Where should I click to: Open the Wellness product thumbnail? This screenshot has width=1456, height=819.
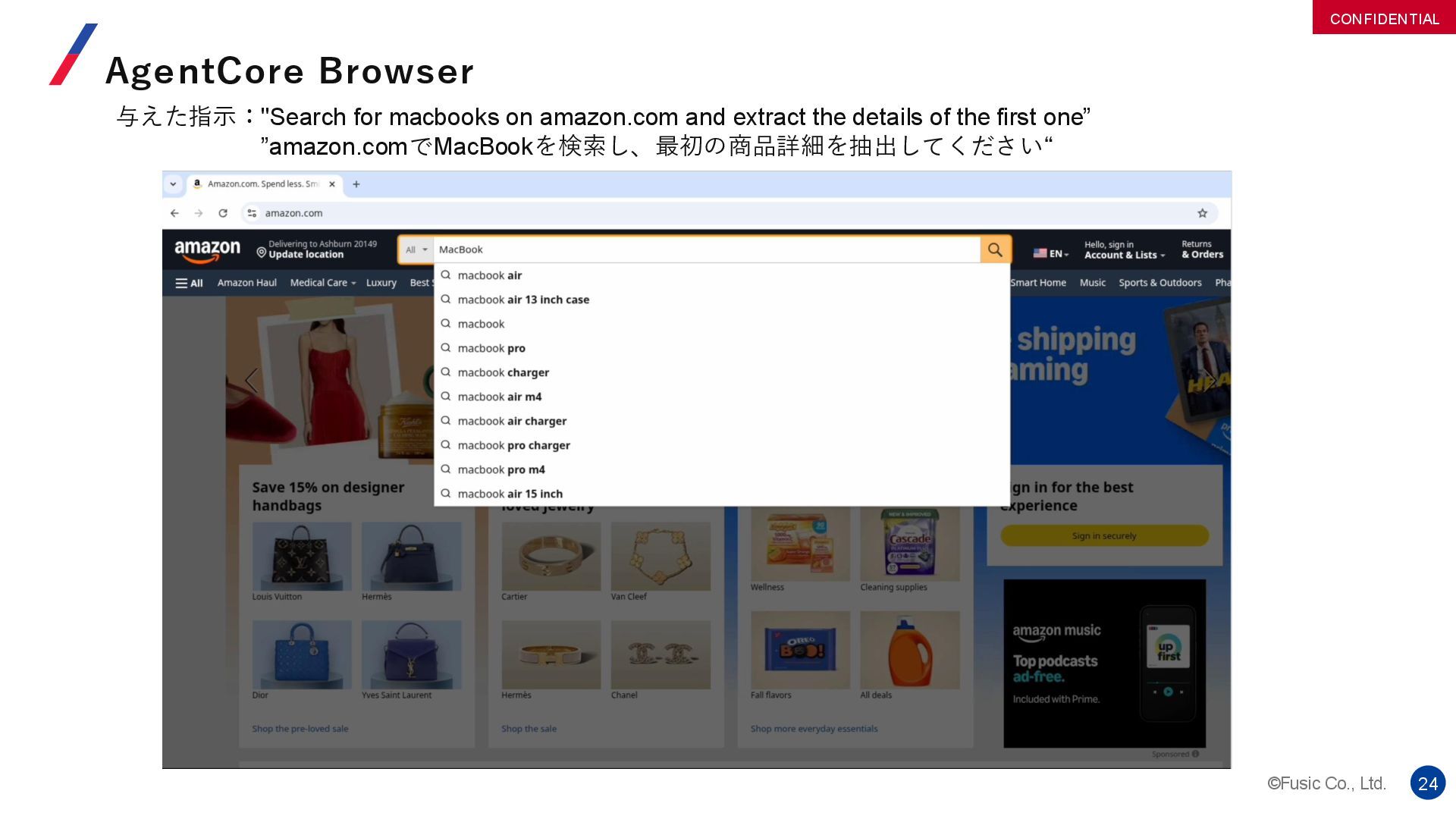(800, 544)
